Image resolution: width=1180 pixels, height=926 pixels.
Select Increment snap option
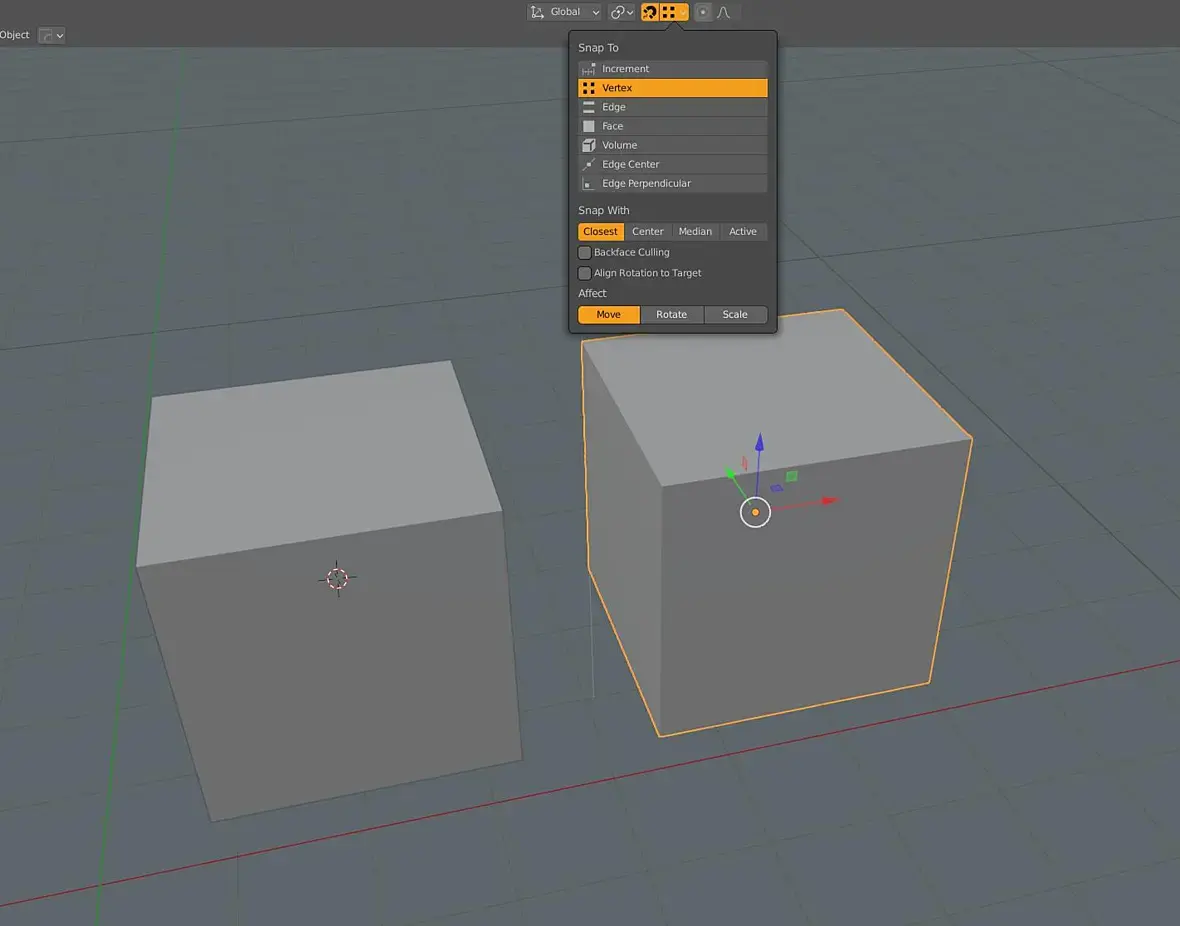tap(673, 69)
